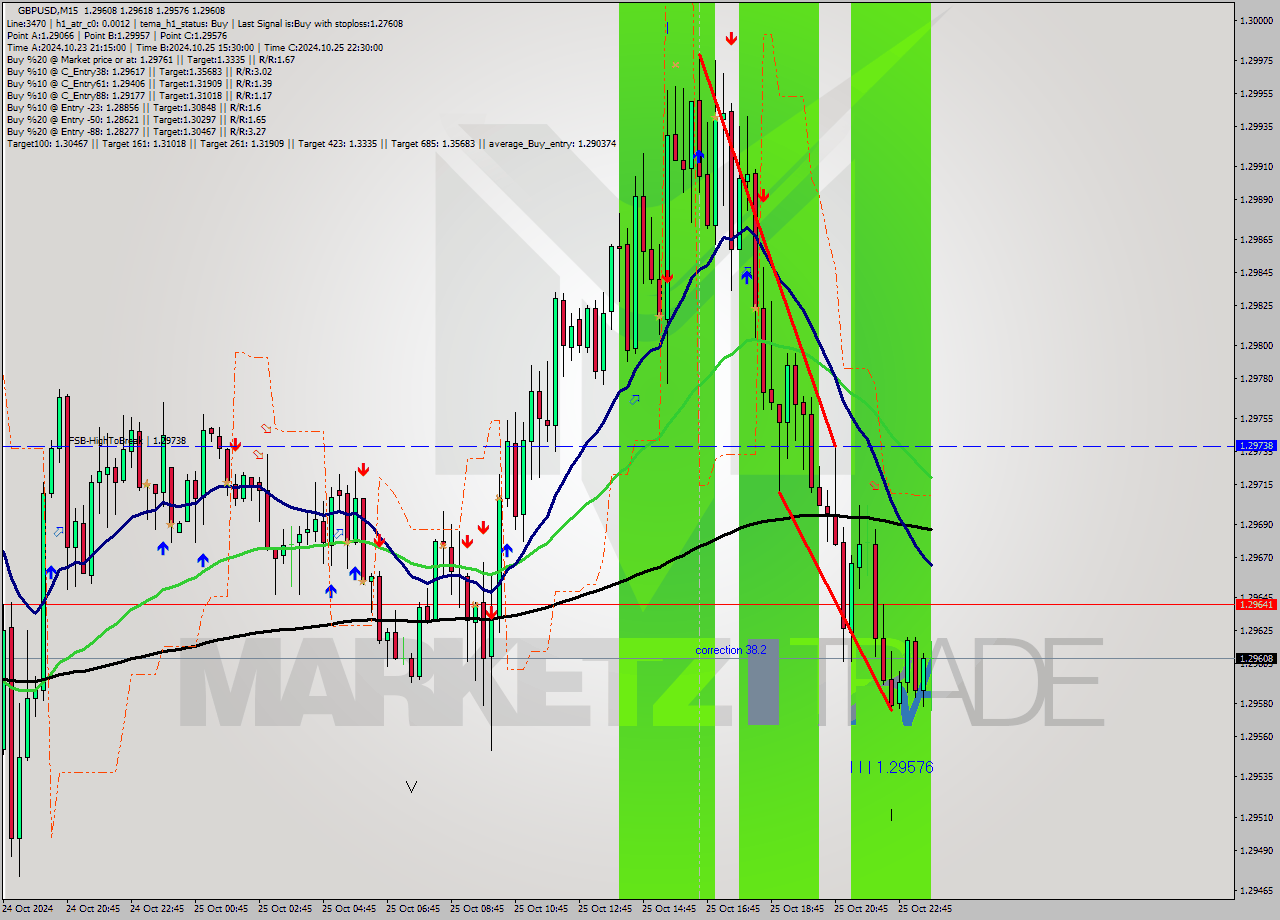Click the 1.29975 price axis label

(1257, 60)
